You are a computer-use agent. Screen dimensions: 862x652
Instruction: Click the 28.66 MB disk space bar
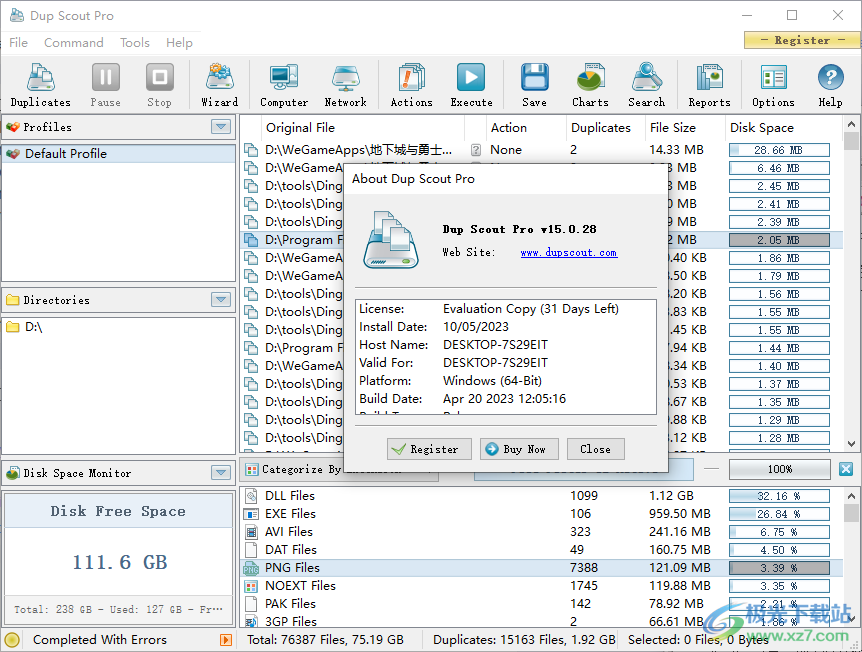click(x=779, y=150)
